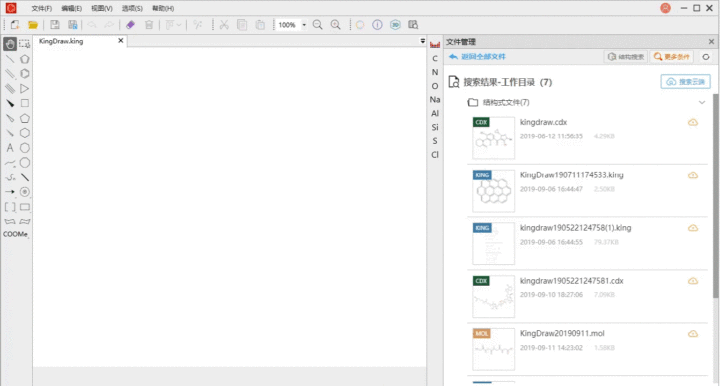This screenshot has height=386, width=720.
Task: Select the cyclobutane square ring tool
Action: (x=25, y=104)
